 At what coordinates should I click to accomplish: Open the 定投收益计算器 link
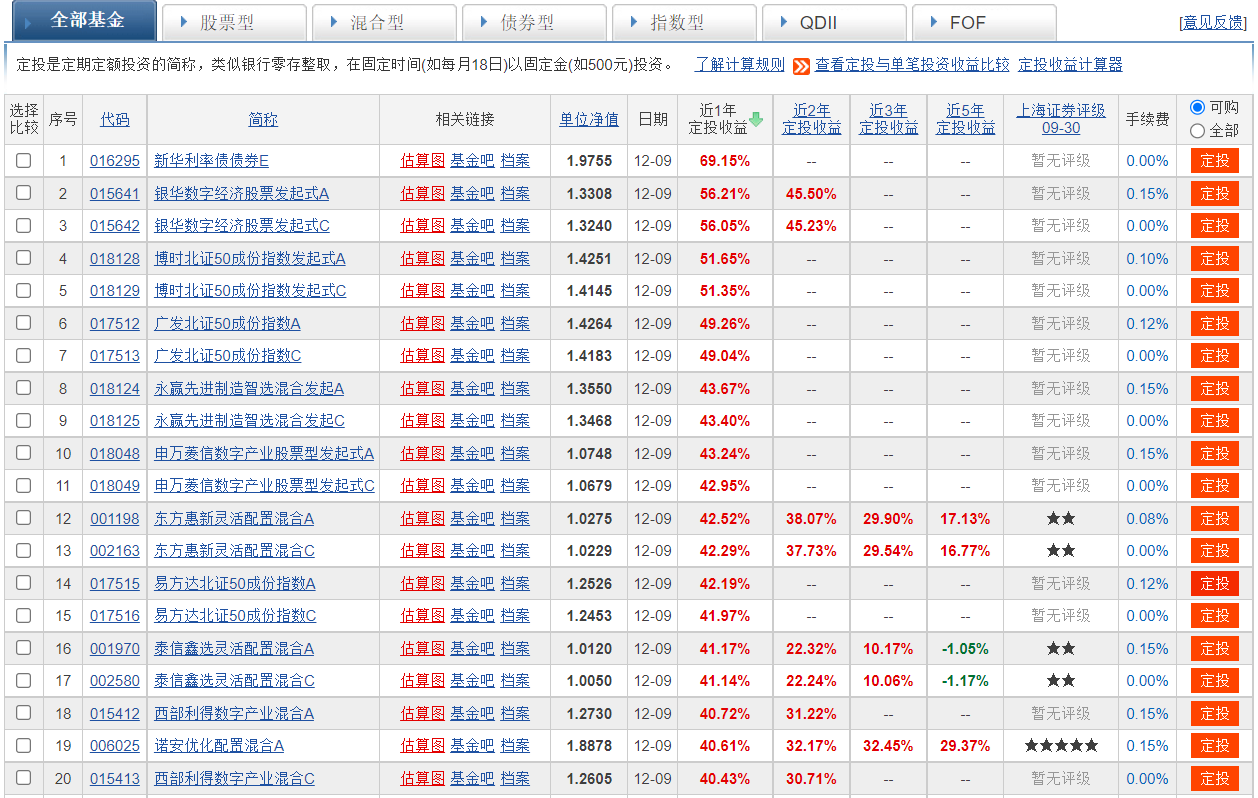click(1070, 65)
